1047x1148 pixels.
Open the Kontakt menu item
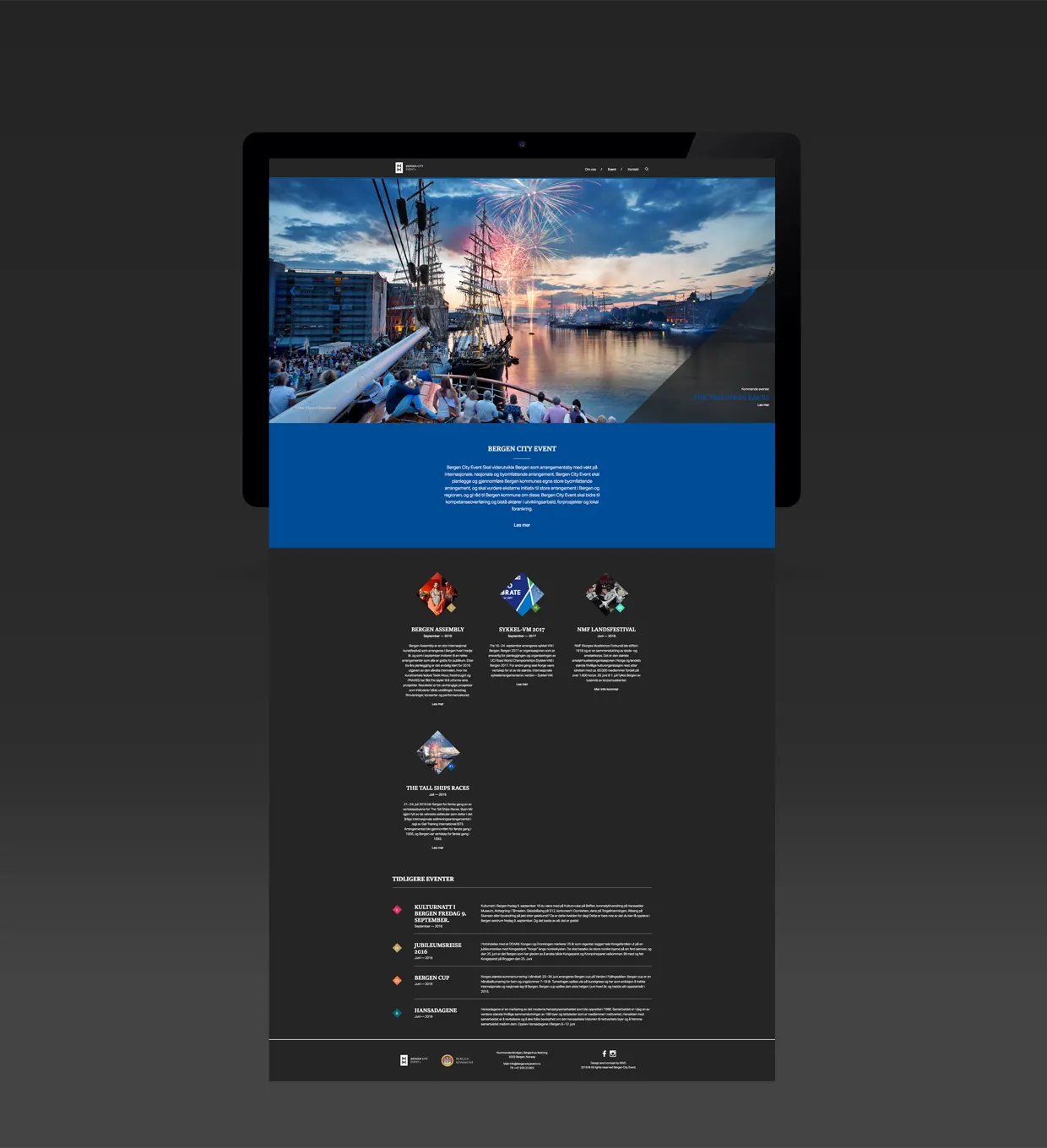(633, 169)
